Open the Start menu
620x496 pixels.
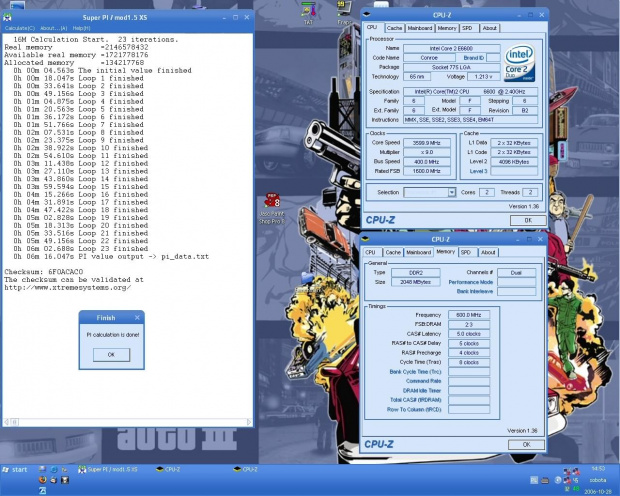click(15, 469)
